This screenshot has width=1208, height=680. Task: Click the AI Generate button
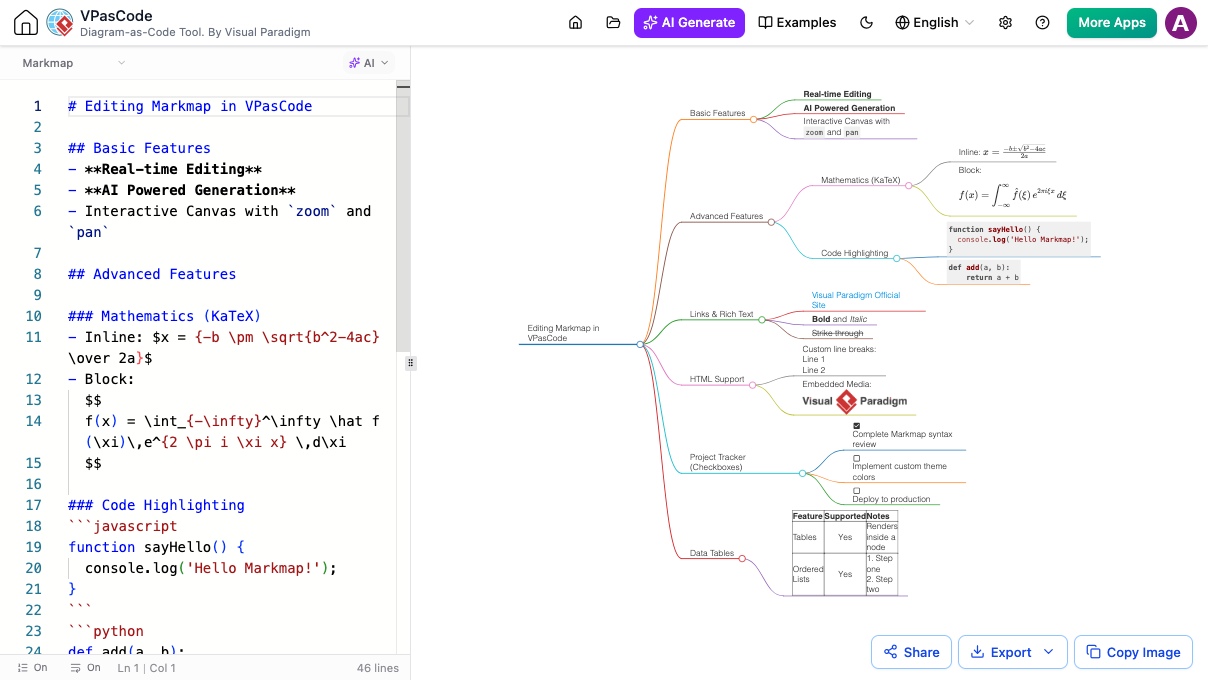click(689, 23)
